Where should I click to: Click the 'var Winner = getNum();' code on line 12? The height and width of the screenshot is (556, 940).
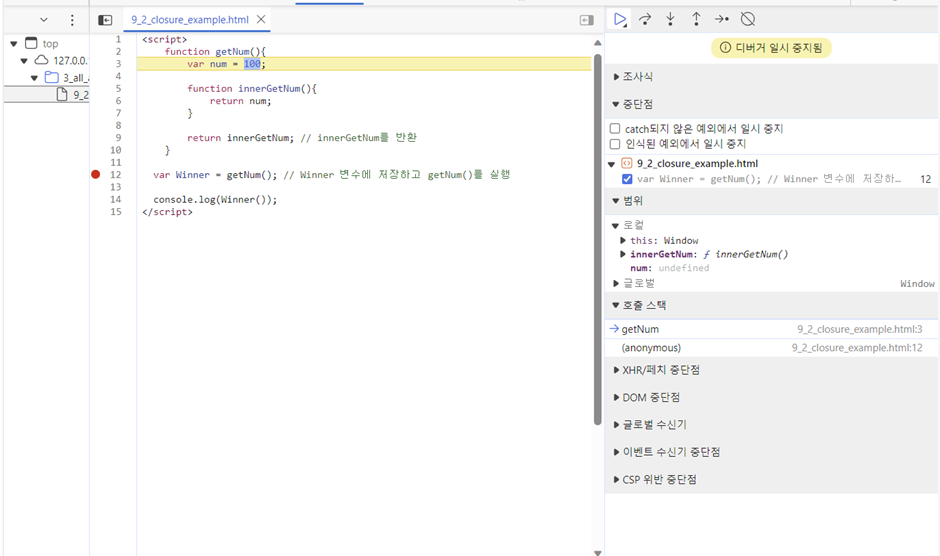coord(215,175)
